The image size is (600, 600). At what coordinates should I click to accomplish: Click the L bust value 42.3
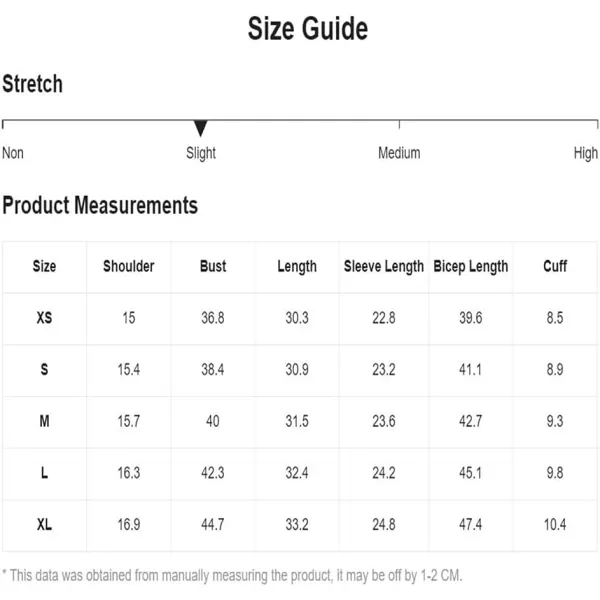(x=213, y=473)
